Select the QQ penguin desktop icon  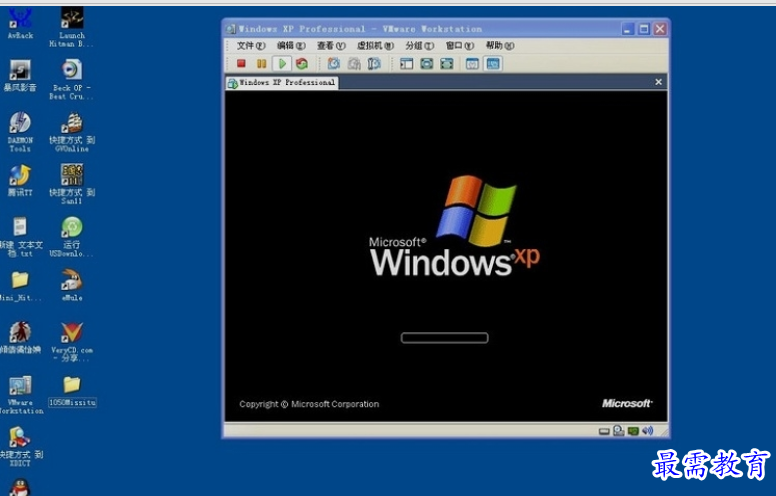pyautogui.click(x=20, y=487)
